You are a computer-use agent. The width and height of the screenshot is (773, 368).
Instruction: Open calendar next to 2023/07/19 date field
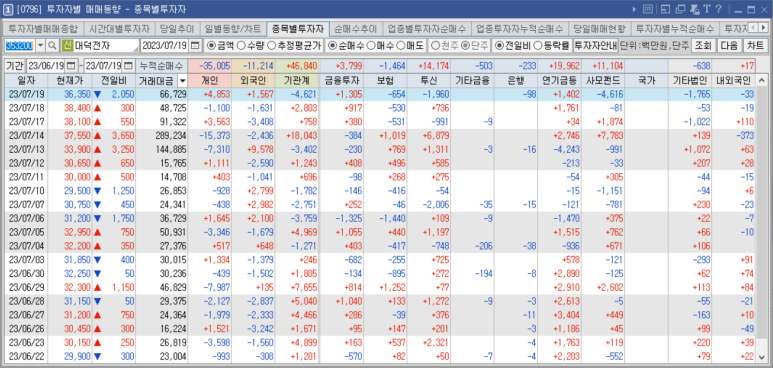coord(195,46)
